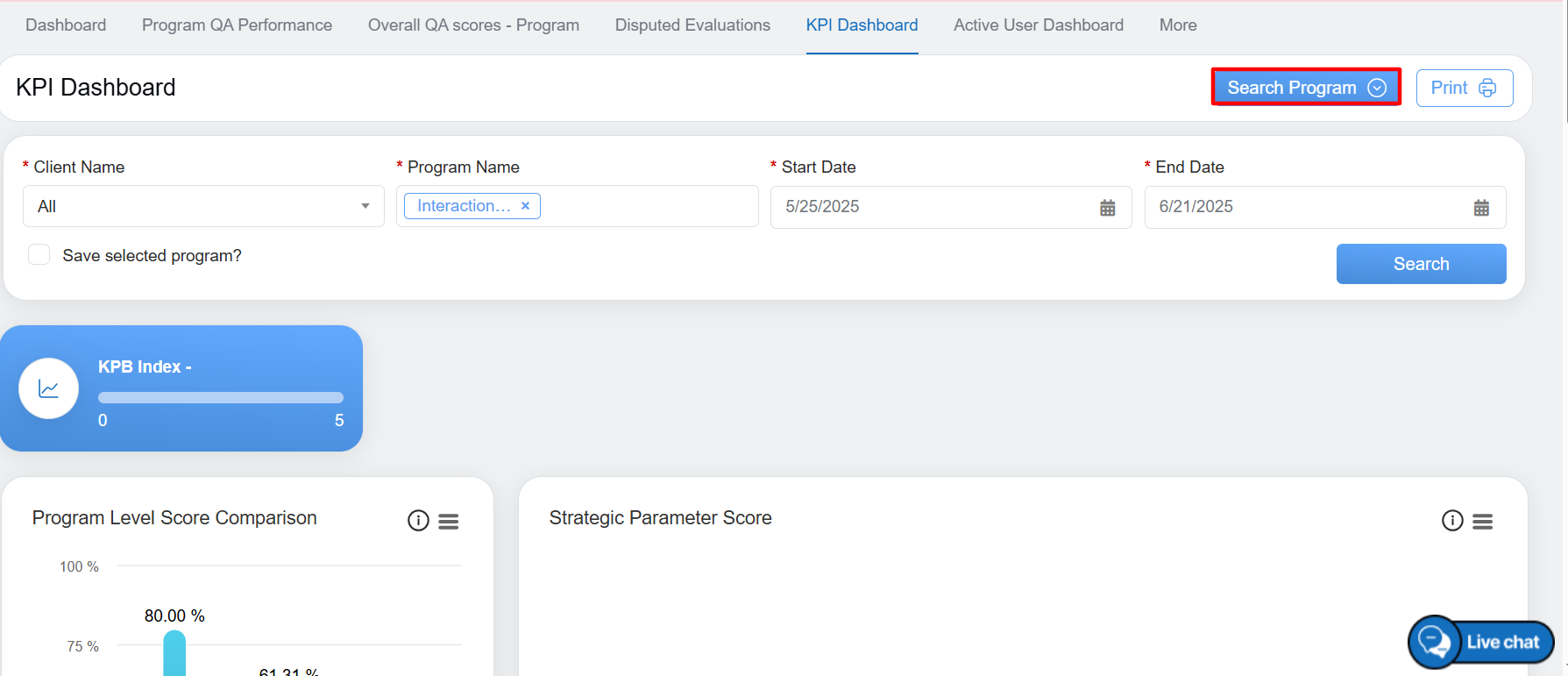The width and height of the screenshot is (1568, 676).
Task: Remove the Interaction program tag
Action: 526,206
